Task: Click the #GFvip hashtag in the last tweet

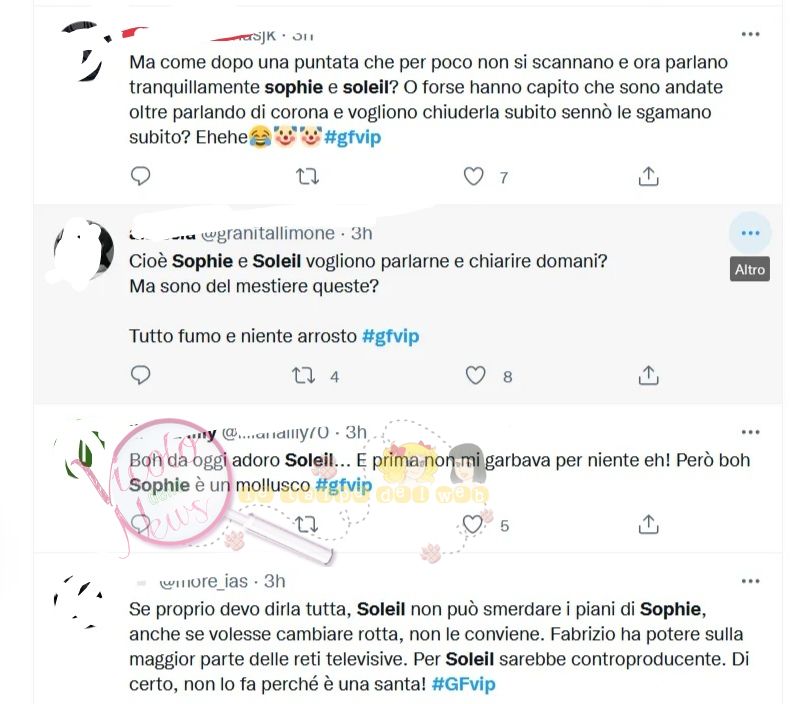Action: click(x=463, y=684)
